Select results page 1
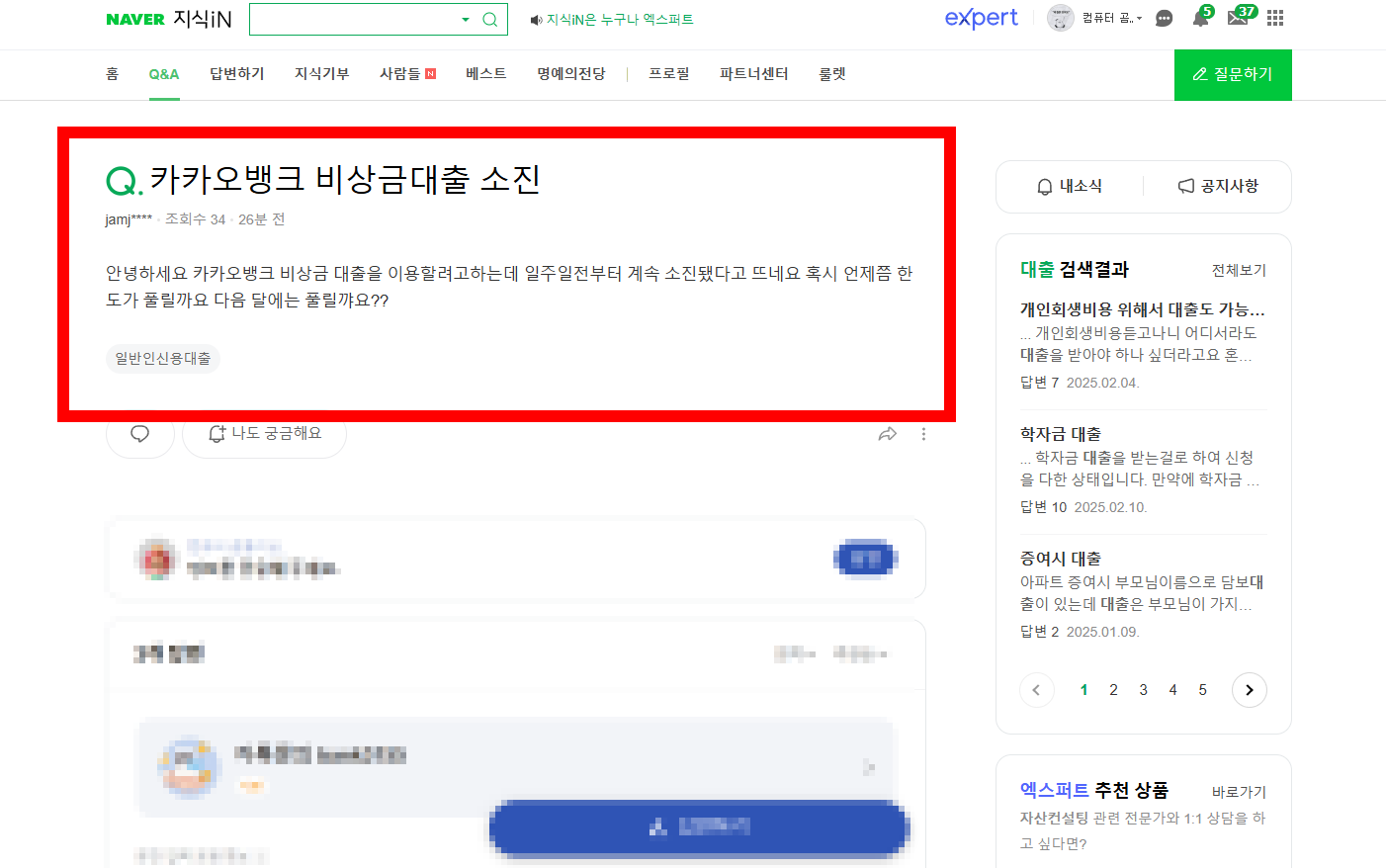 (x=1084, y=690)
